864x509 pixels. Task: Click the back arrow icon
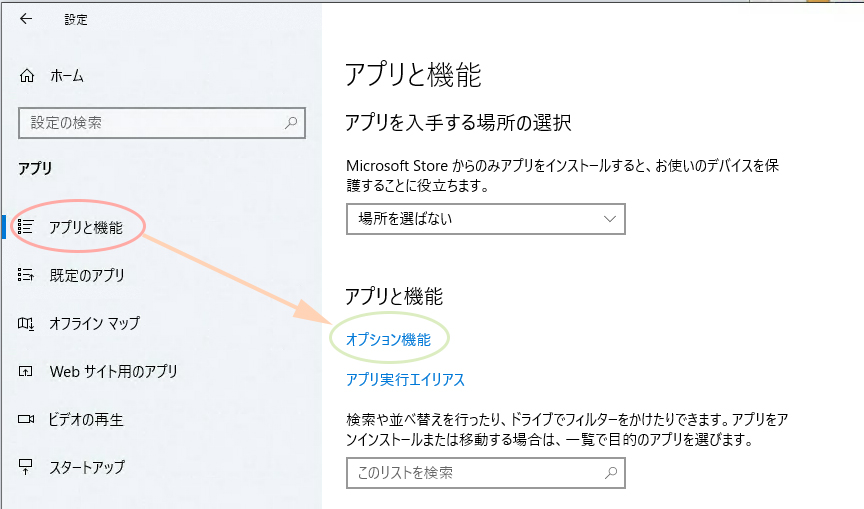[x=26, y=19]
